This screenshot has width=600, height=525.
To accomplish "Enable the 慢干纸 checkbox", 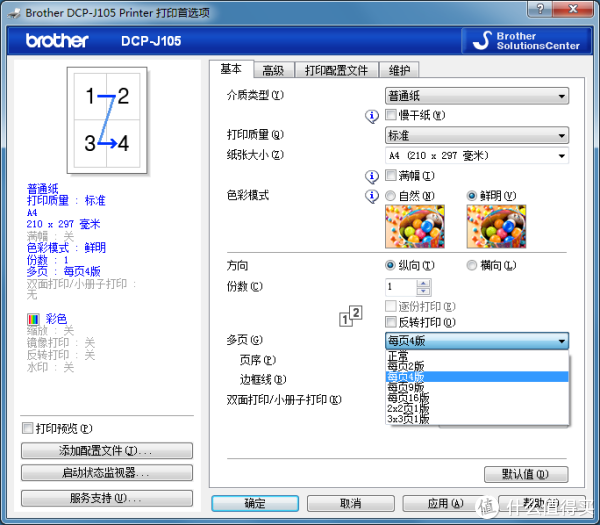I will [x=391, y=115].
